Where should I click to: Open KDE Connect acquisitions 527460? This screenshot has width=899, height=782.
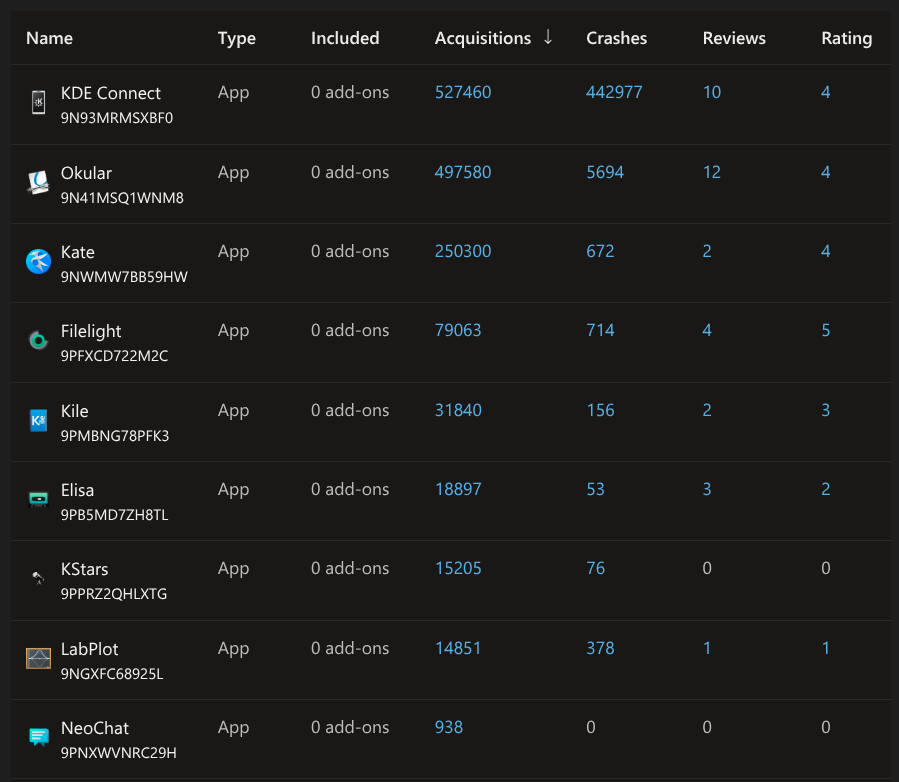click(463, 92)
